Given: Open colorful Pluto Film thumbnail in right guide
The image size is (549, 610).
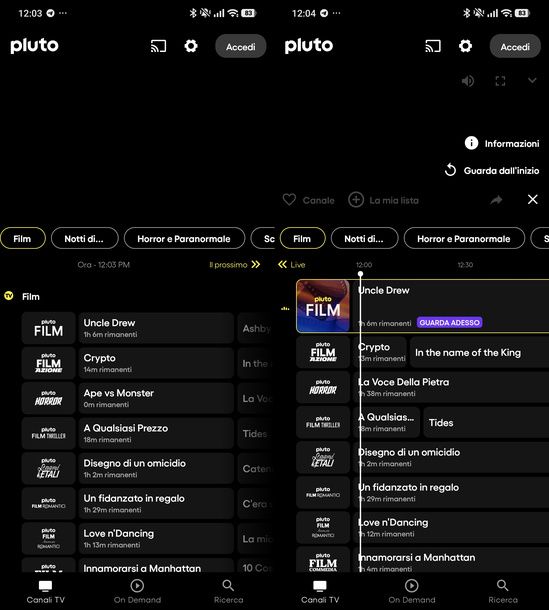Looking at the screenshot, I should (x=323, y=306).
